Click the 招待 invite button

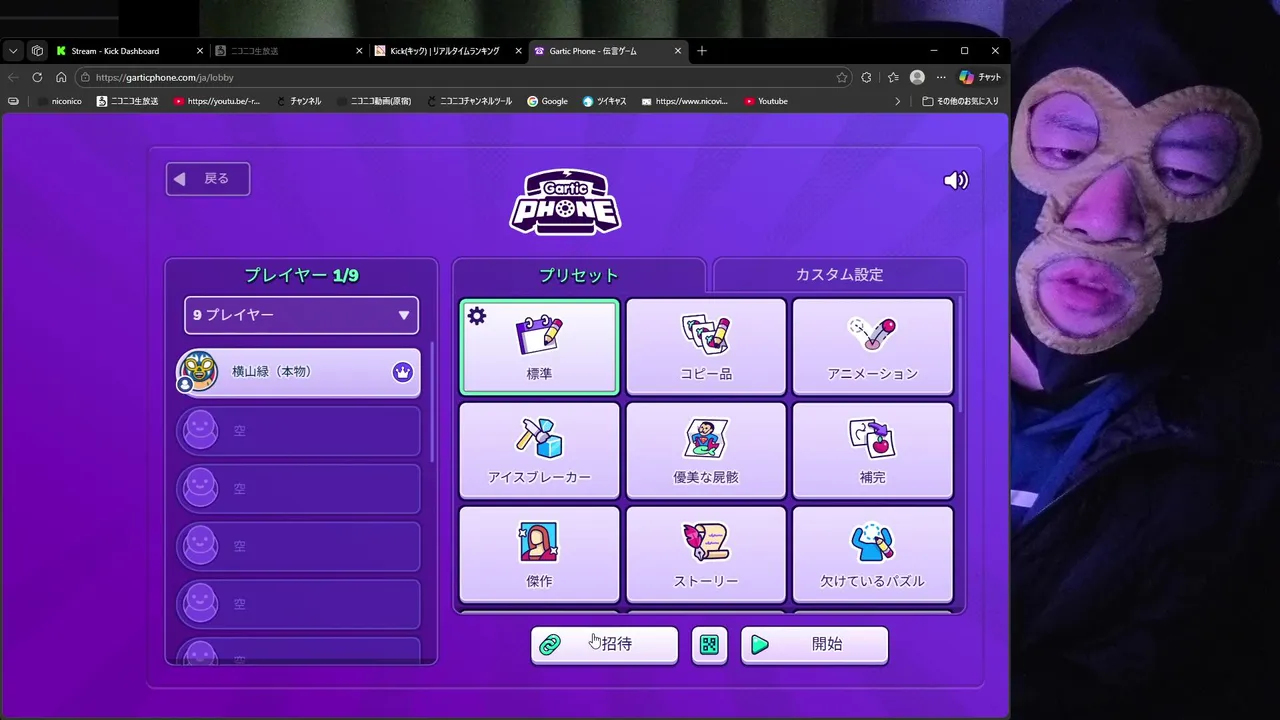coord(604,645)
